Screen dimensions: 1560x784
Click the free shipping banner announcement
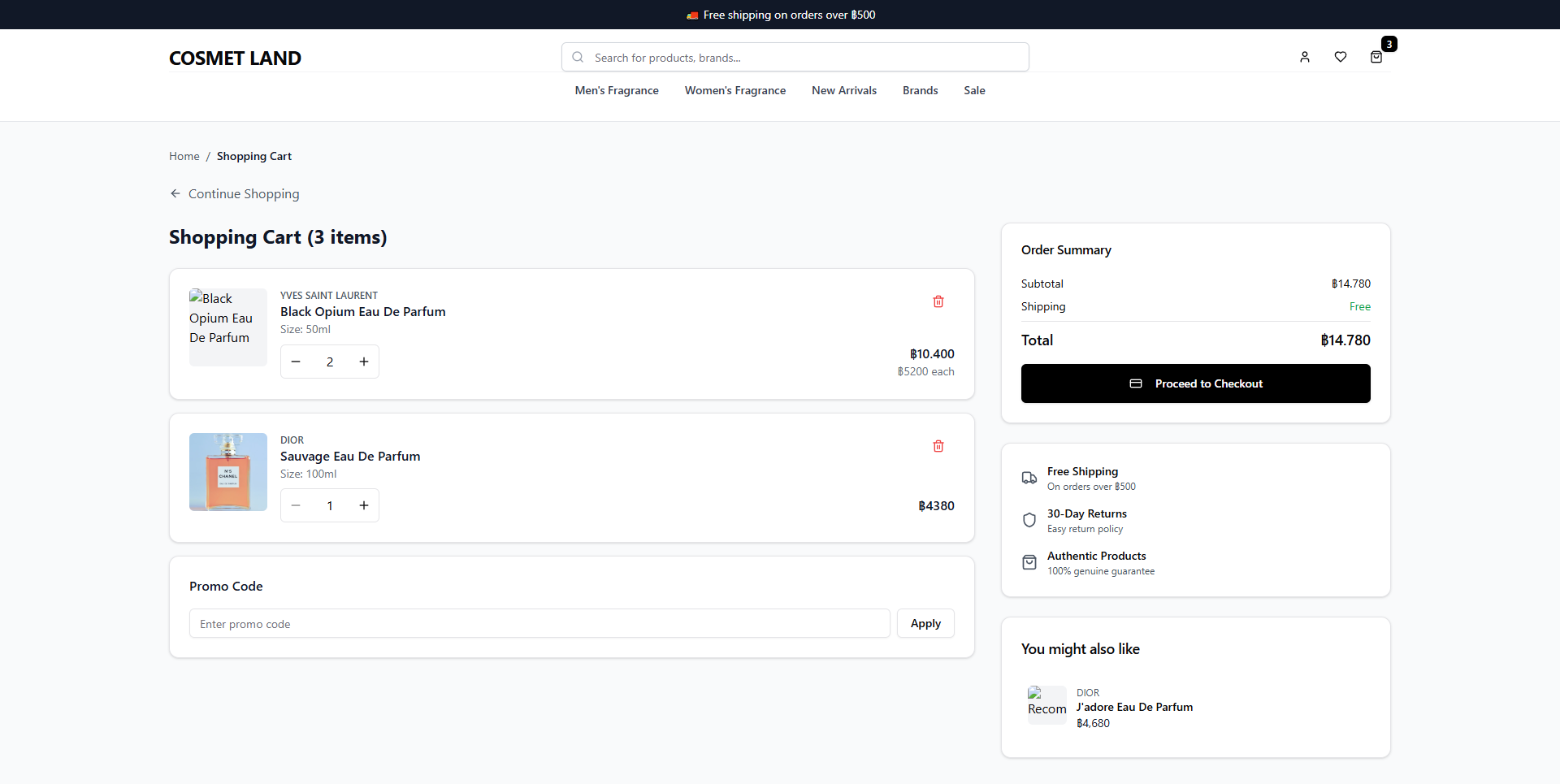click(780, 15)
